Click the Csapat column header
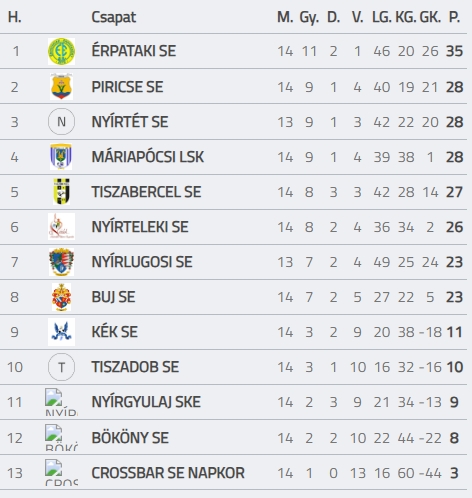The height and width of the screenshot is (498, 472). pyautogui.click(x=114, y=17)
